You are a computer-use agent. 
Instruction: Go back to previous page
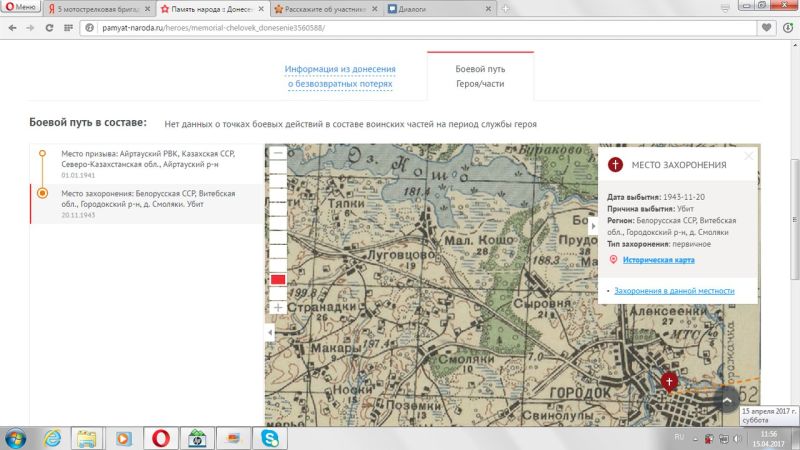click(x=12, y=28)
